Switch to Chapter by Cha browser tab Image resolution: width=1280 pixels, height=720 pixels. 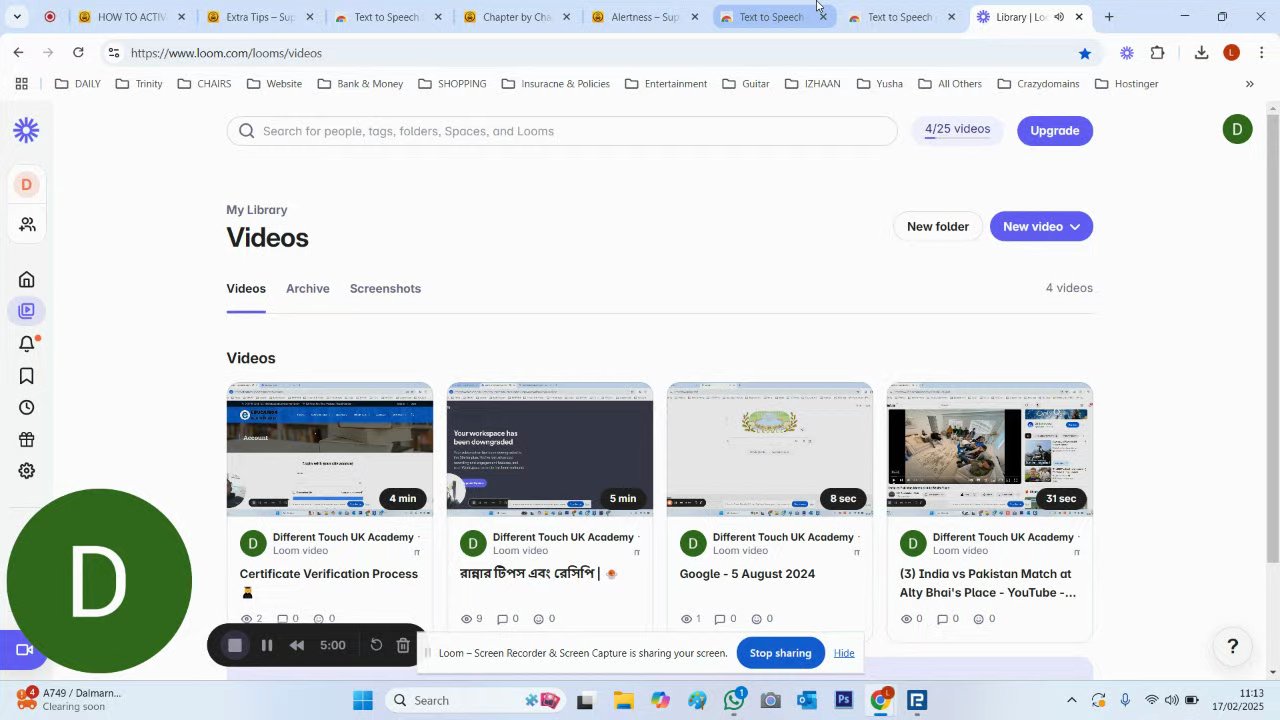[x=516, y=17]
